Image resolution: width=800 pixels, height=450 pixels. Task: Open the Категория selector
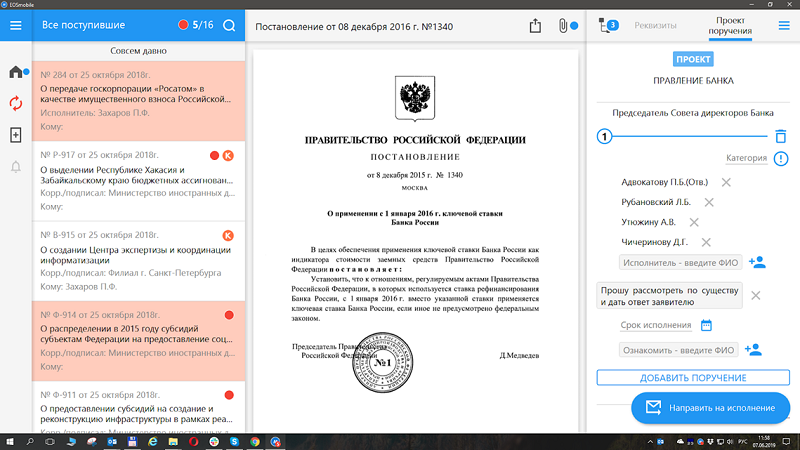point(746,158)
